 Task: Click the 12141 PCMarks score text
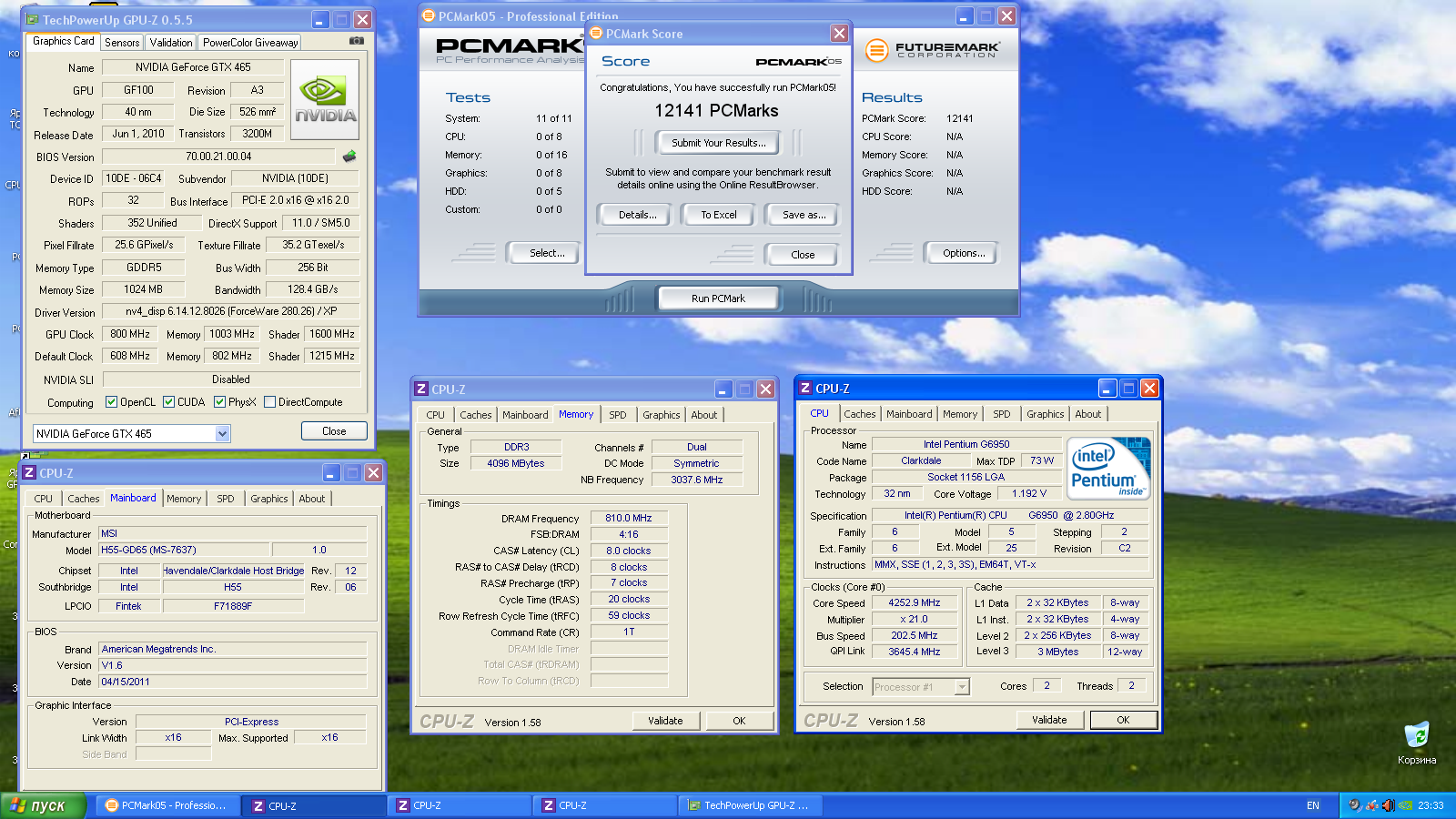(716, 111)
